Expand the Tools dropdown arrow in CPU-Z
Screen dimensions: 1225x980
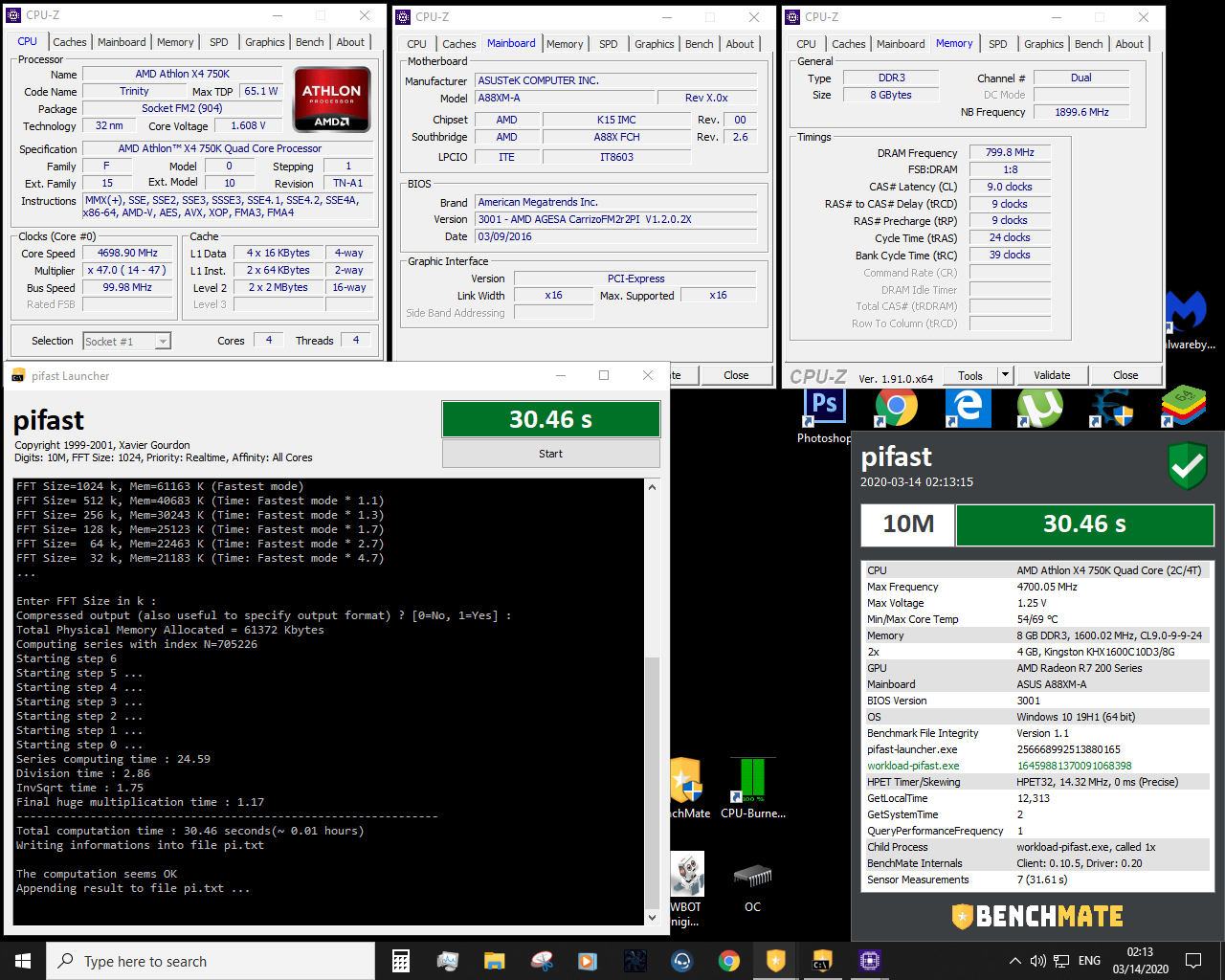click(x=1005, y=375)
